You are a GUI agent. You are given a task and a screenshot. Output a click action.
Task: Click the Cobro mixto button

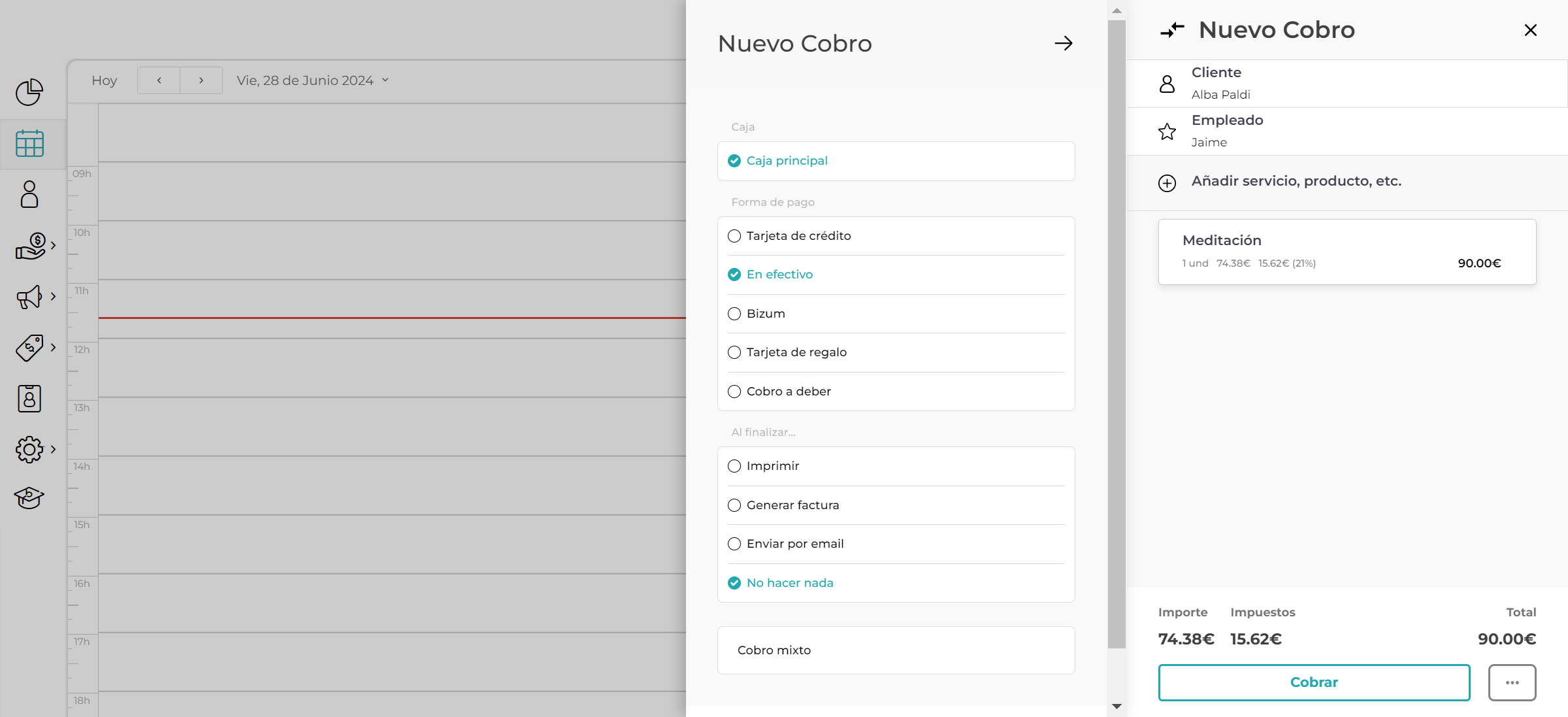(x=896, y=650)
